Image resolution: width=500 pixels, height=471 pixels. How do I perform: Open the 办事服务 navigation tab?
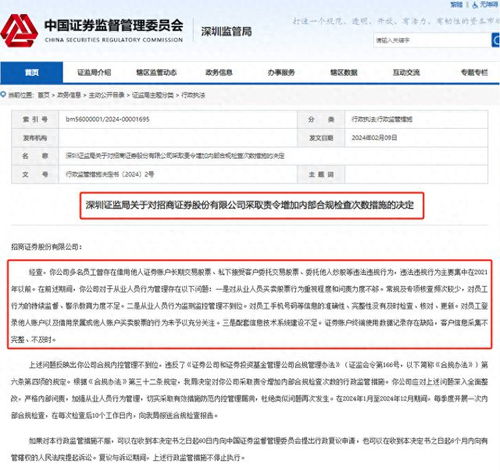(x=281, y=72)
